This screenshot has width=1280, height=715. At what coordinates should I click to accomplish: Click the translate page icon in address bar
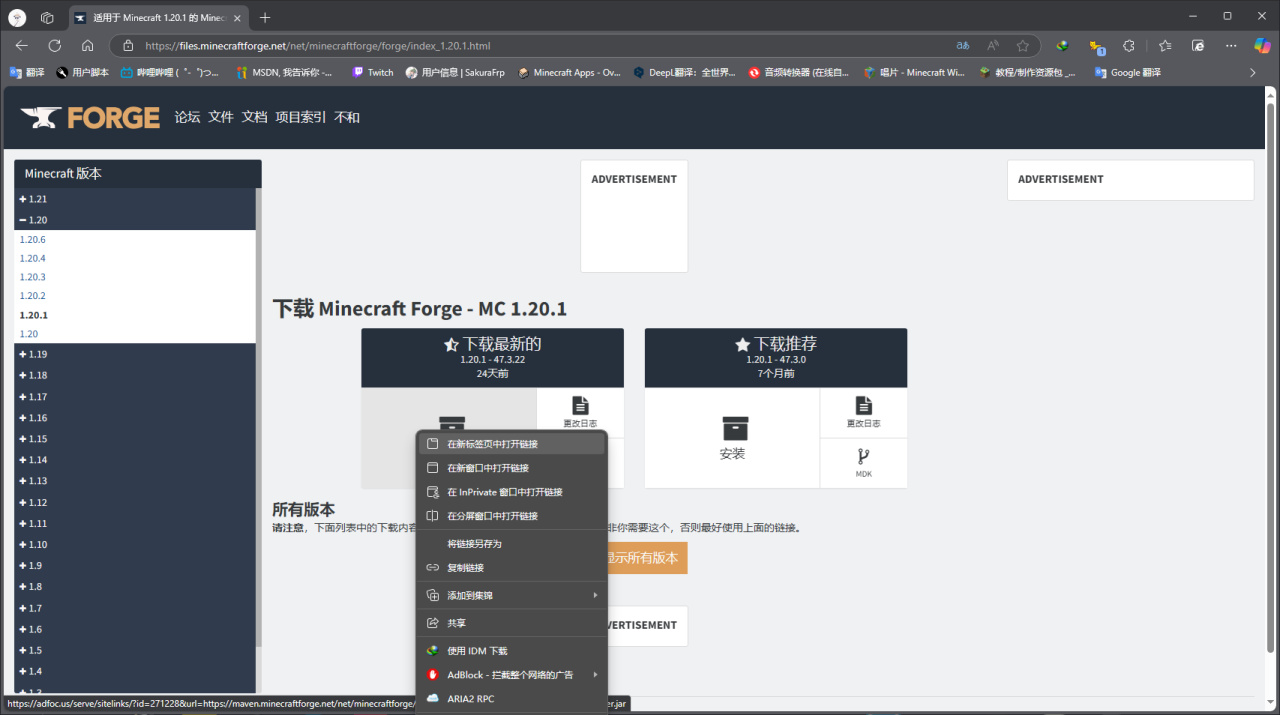pos(963,46)
